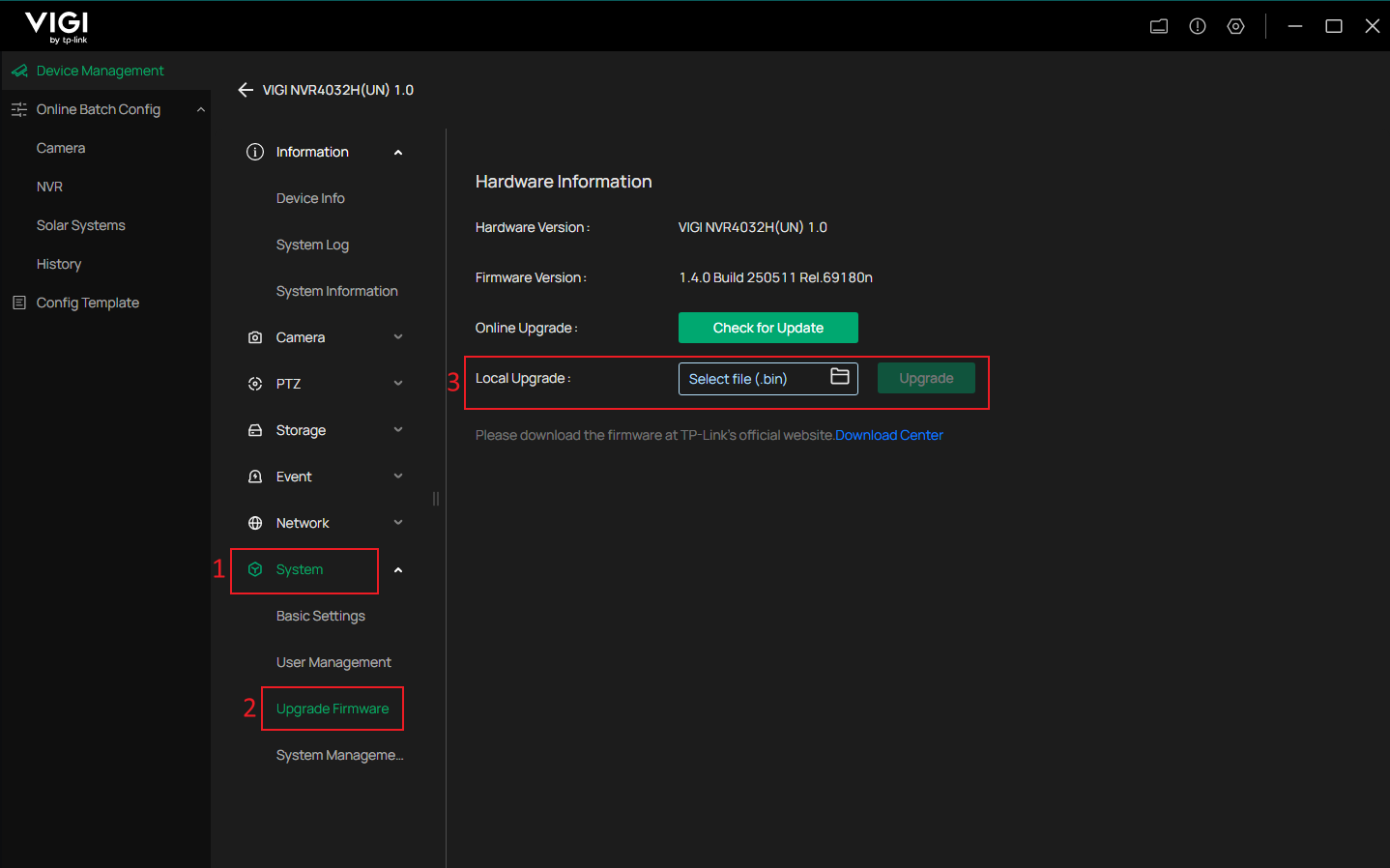Click the Event settings lock icon
Screen dimensions: 1390x868
click(254, 476)
